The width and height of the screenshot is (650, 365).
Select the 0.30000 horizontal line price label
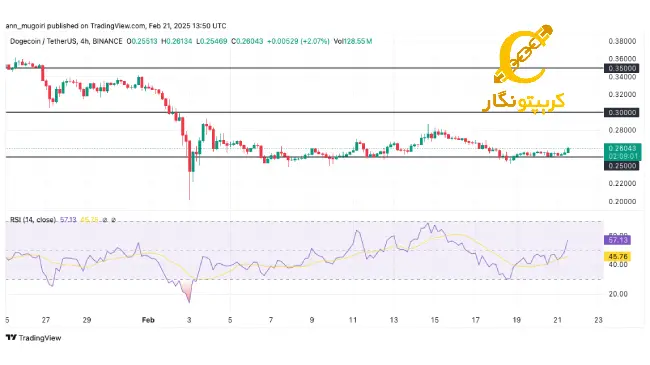[x=621, y=112]
